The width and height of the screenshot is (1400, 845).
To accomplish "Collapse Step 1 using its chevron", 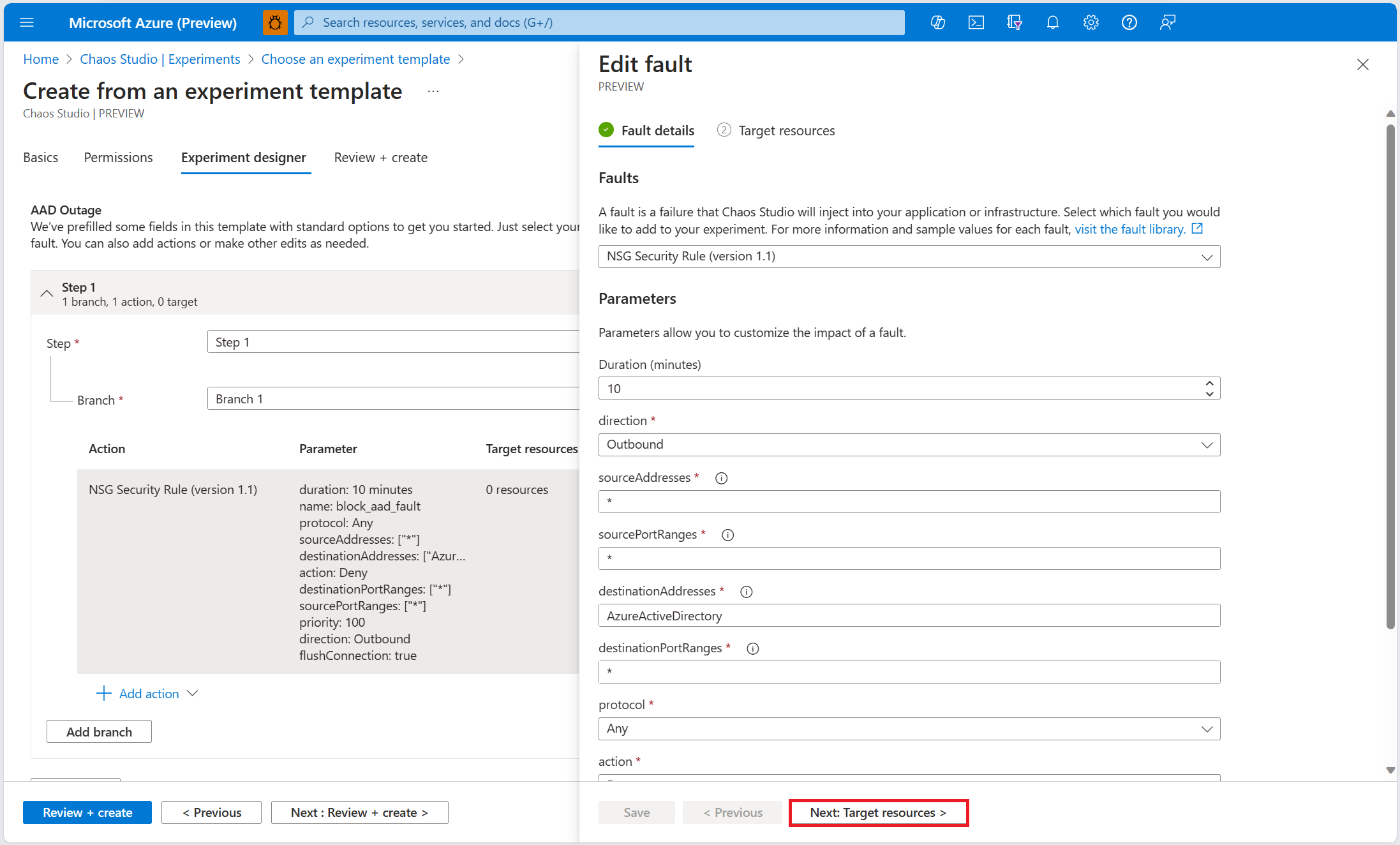I will pos(46,293).
